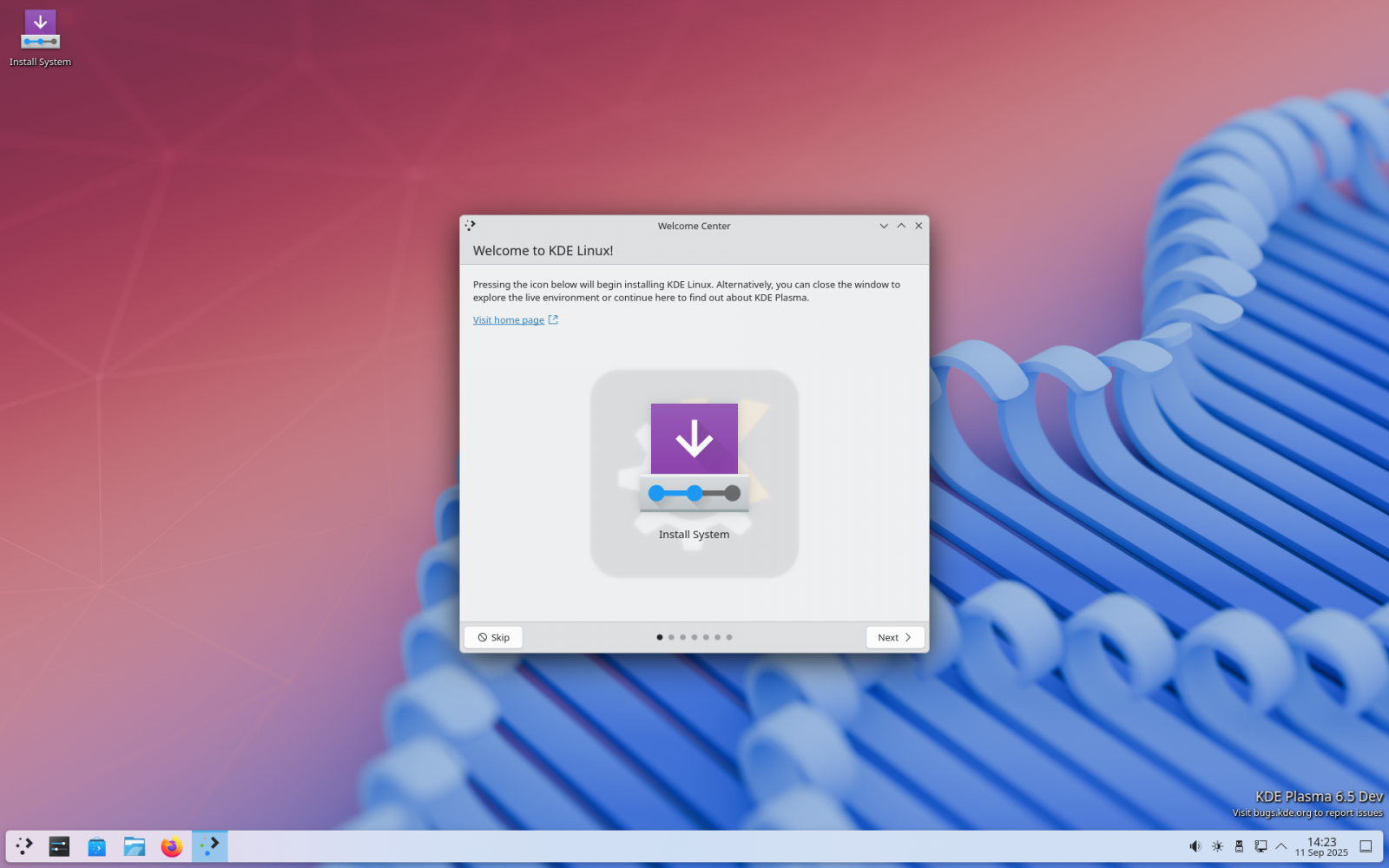This screenshot has height=868, width=1389.
Task: Click the first page indicator dot
Action: pos(660,637)
